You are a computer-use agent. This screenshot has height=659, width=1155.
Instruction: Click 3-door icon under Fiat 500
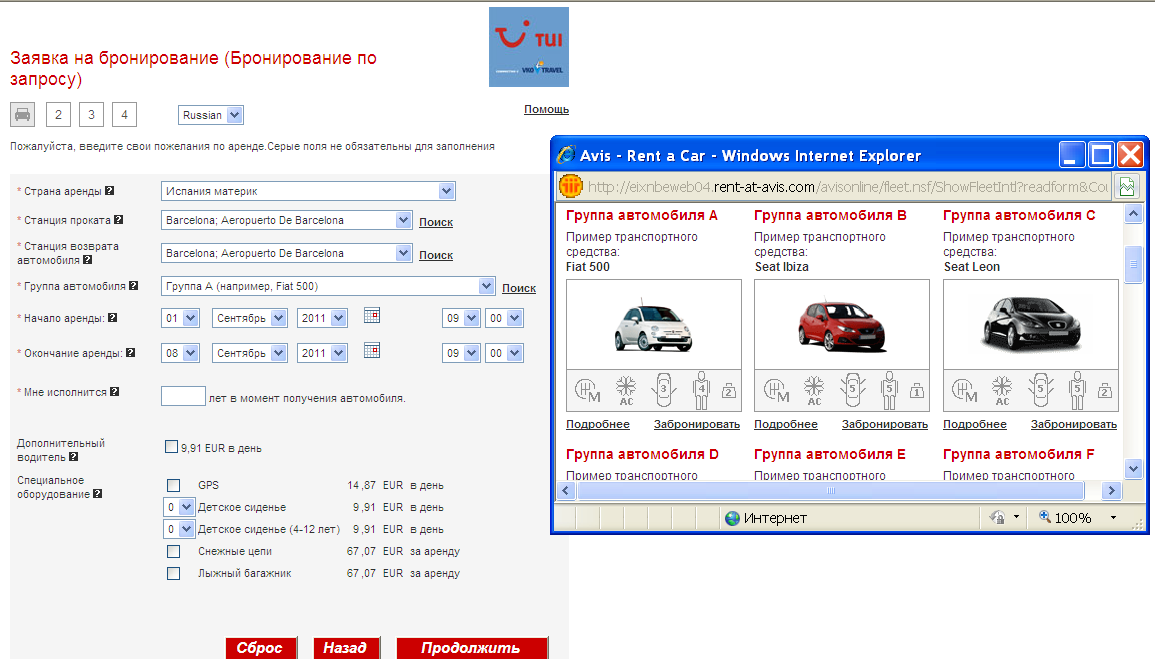664,390
